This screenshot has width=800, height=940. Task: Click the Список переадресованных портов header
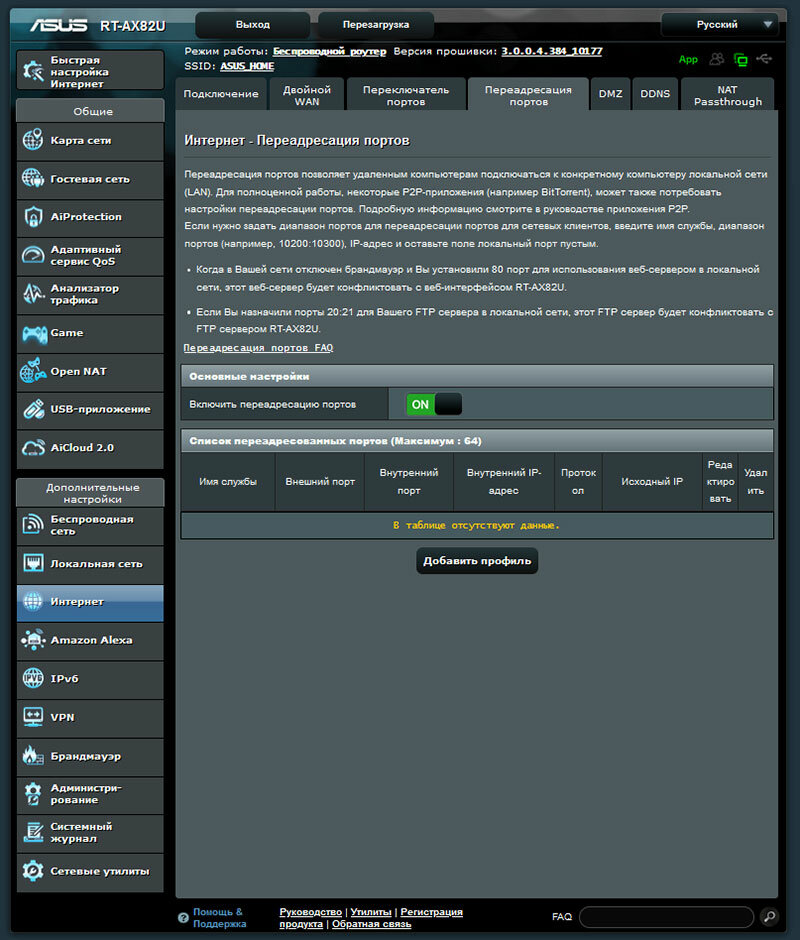point(477,441)
